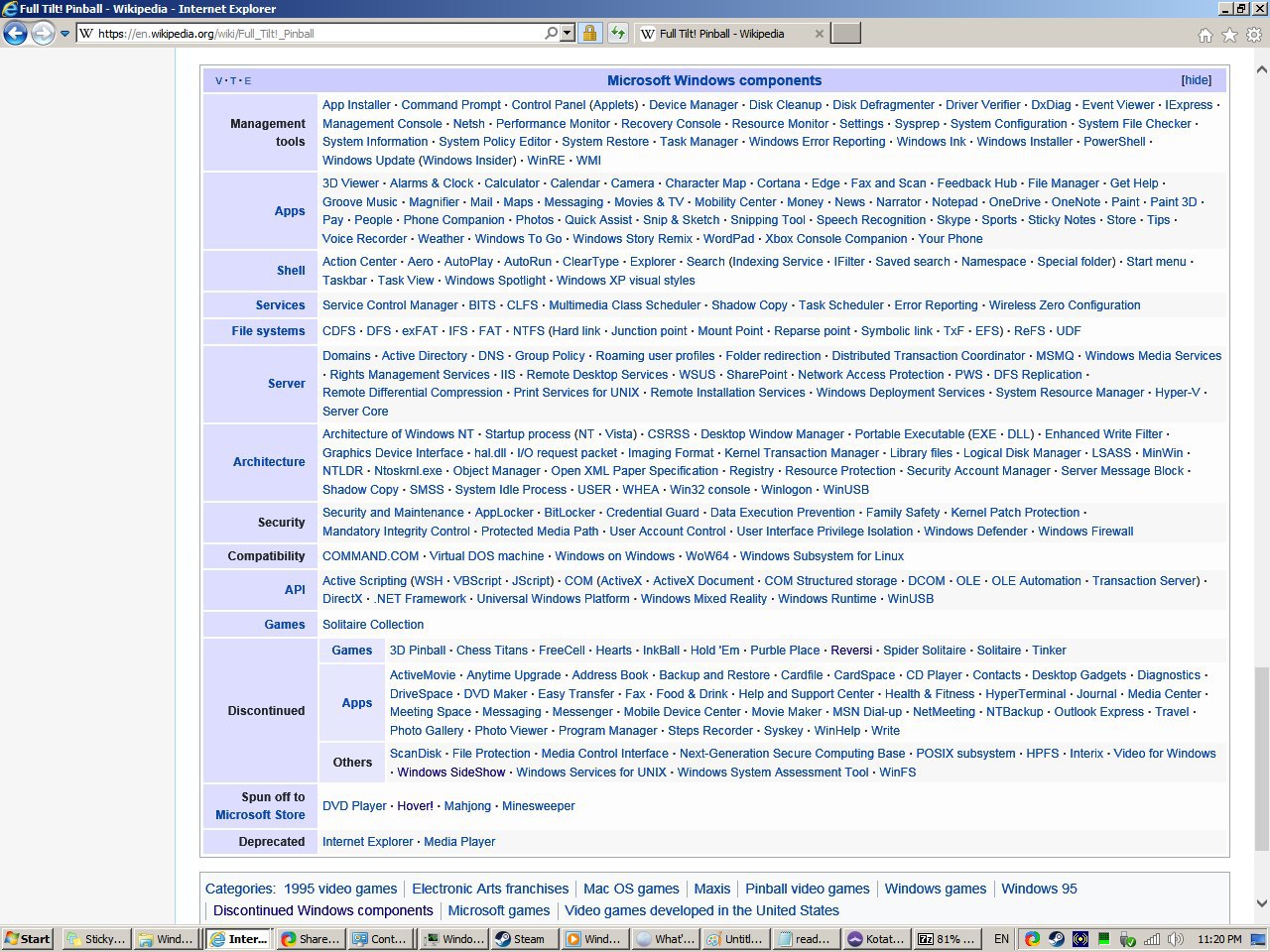Screen dimensions: 1270x952
Task: Hide the Microsoft Windows components navbox
Action: [x=1196, y=80]
